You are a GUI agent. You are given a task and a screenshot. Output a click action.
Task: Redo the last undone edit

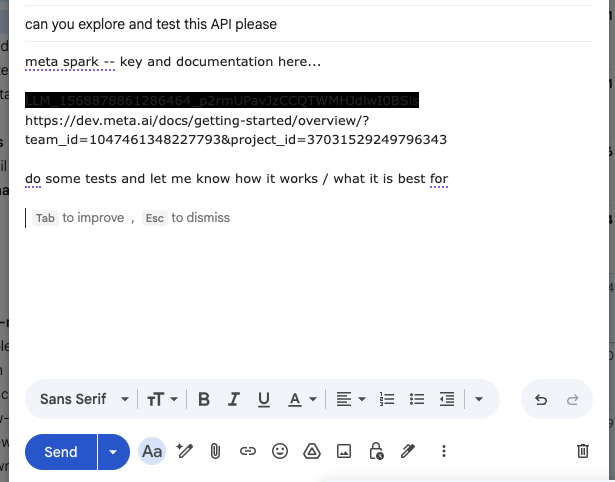(573, 399)
